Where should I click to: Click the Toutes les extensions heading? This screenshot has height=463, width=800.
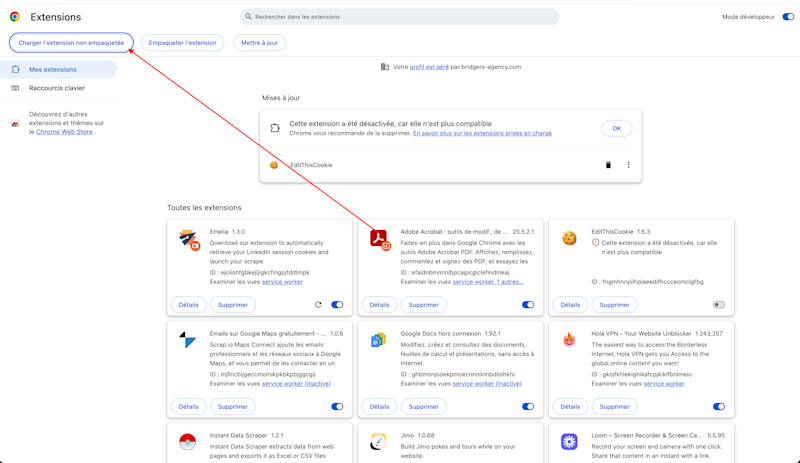click(204, 208)
